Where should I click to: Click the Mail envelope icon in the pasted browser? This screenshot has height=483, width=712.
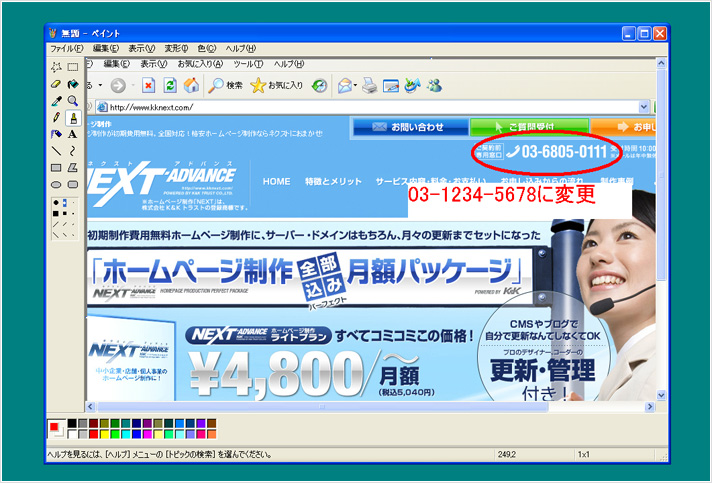345,85
